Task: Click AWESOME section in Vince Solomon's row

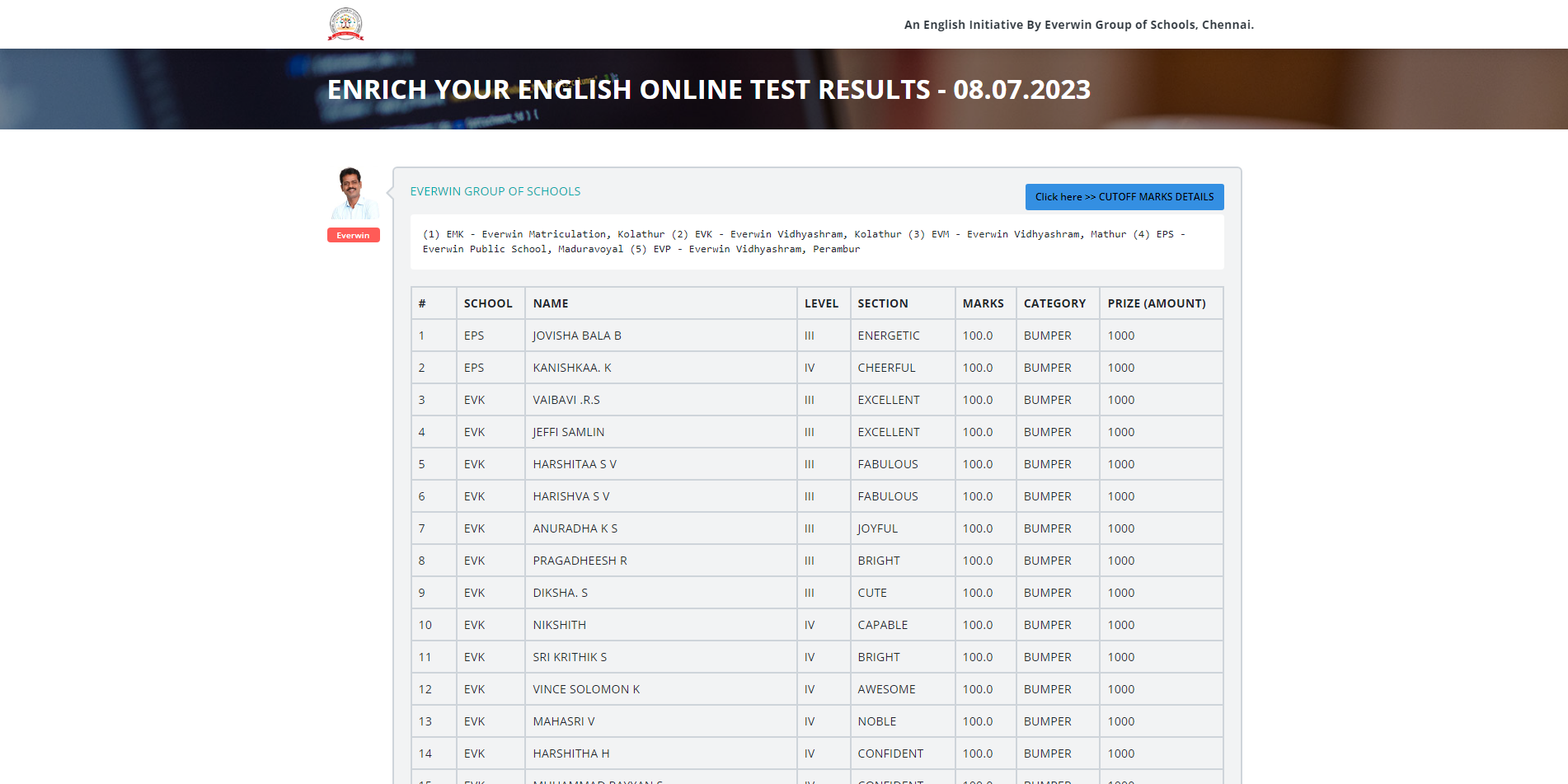Action: tap(886, 689)
